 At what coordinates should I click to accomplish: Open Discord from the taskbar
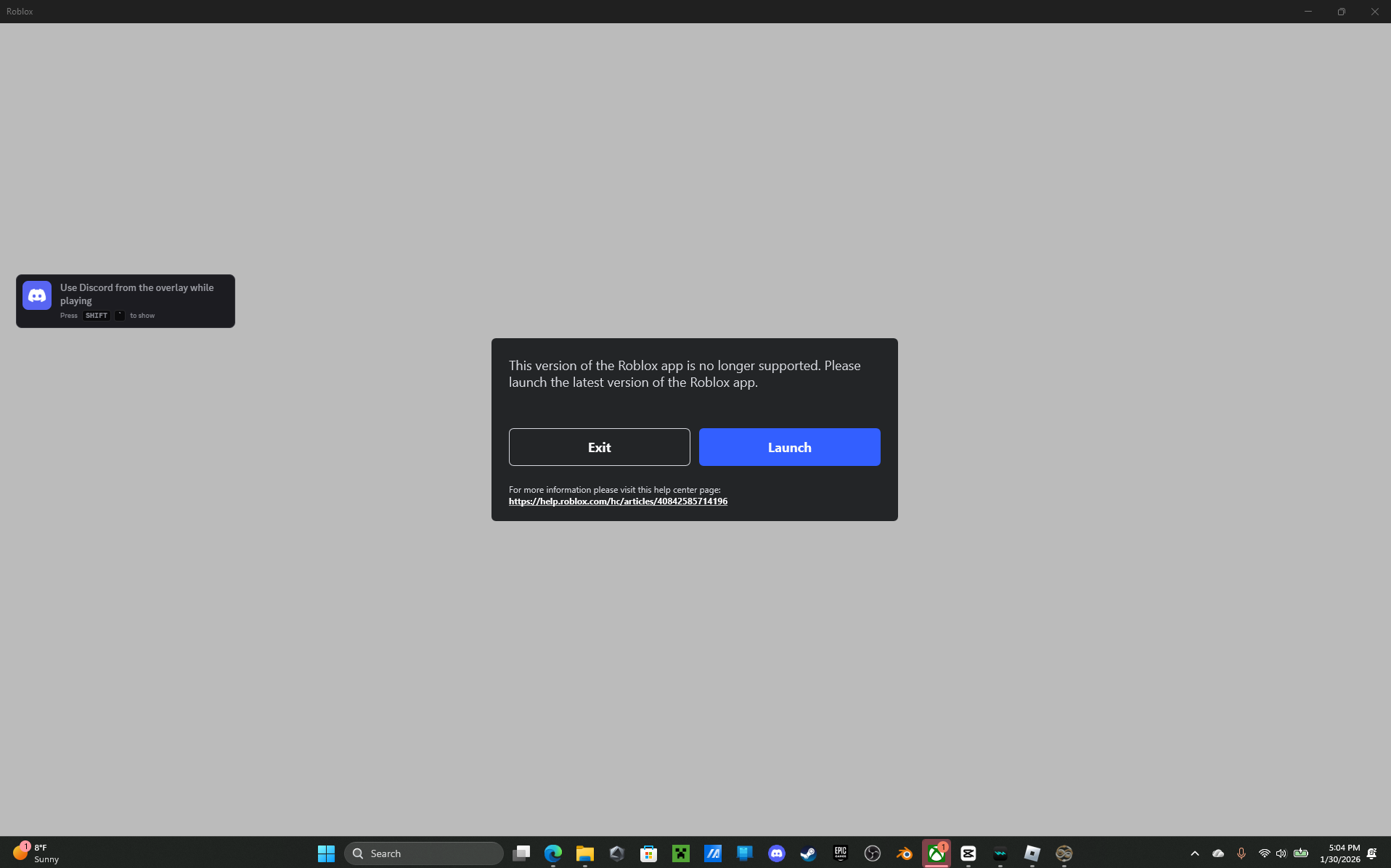pyautogui.click(x=777, y=853)
